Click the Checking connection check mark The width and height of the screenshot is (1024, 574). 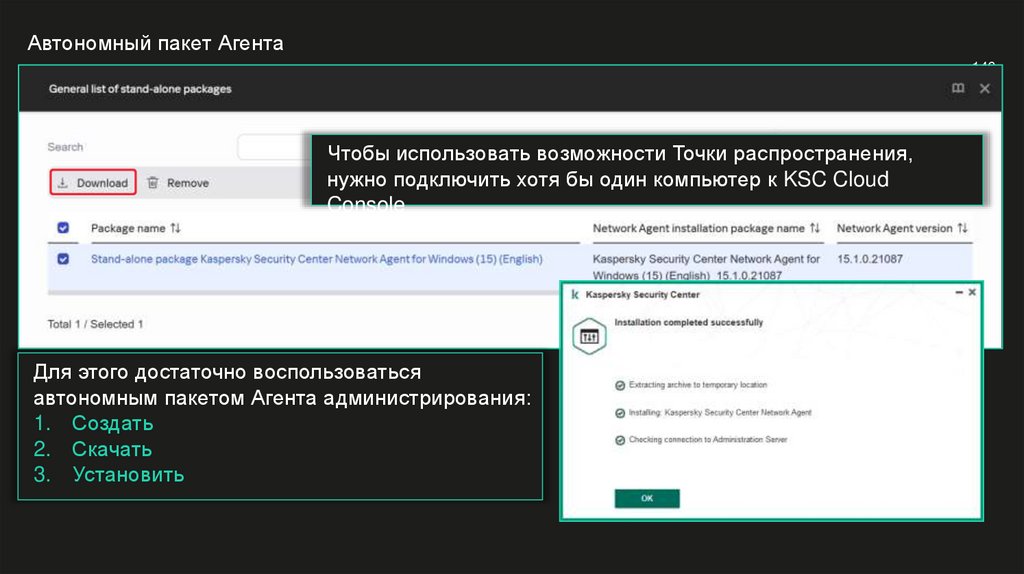point(620,440)
